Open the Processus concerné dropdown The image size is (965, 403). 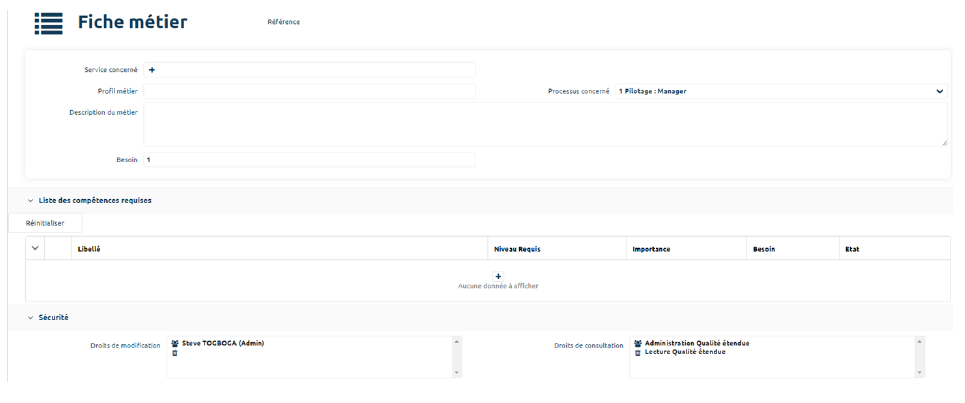939,91
